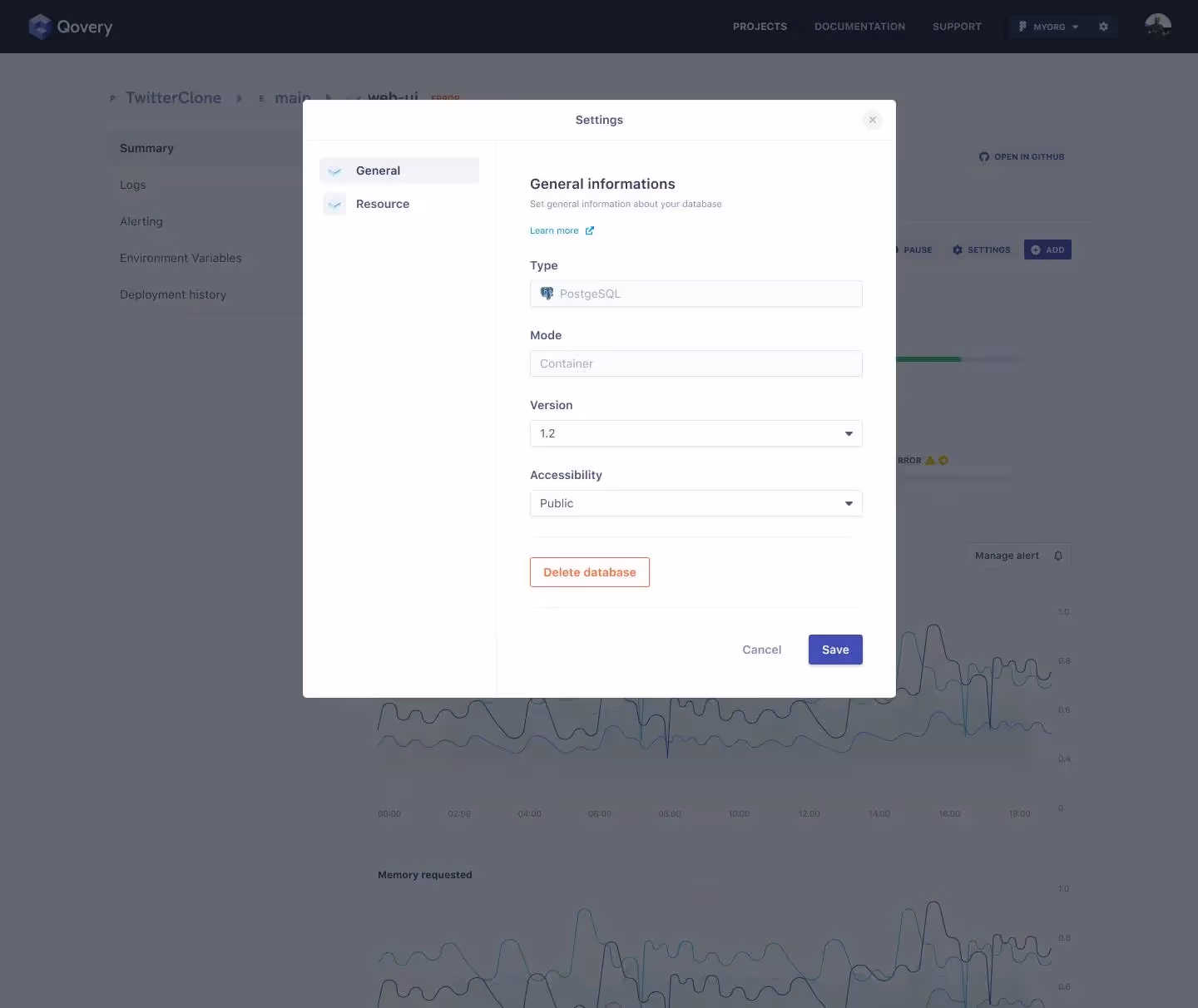Switch to the Resource settings tab
This screenshot has width=1198, height=1008.
[383, 204]
